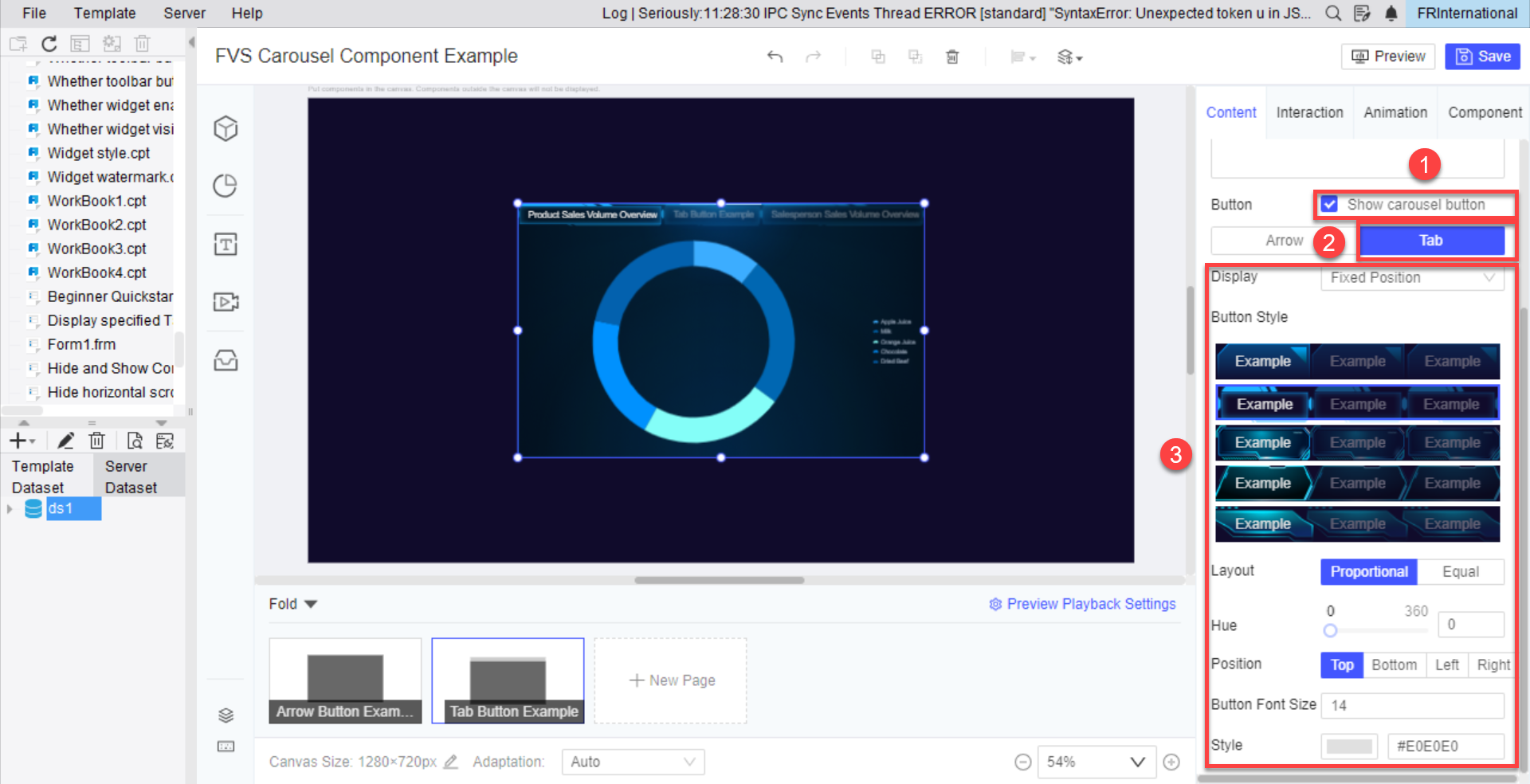
Task: Click the undo arrow
Action: pos(775,57)
